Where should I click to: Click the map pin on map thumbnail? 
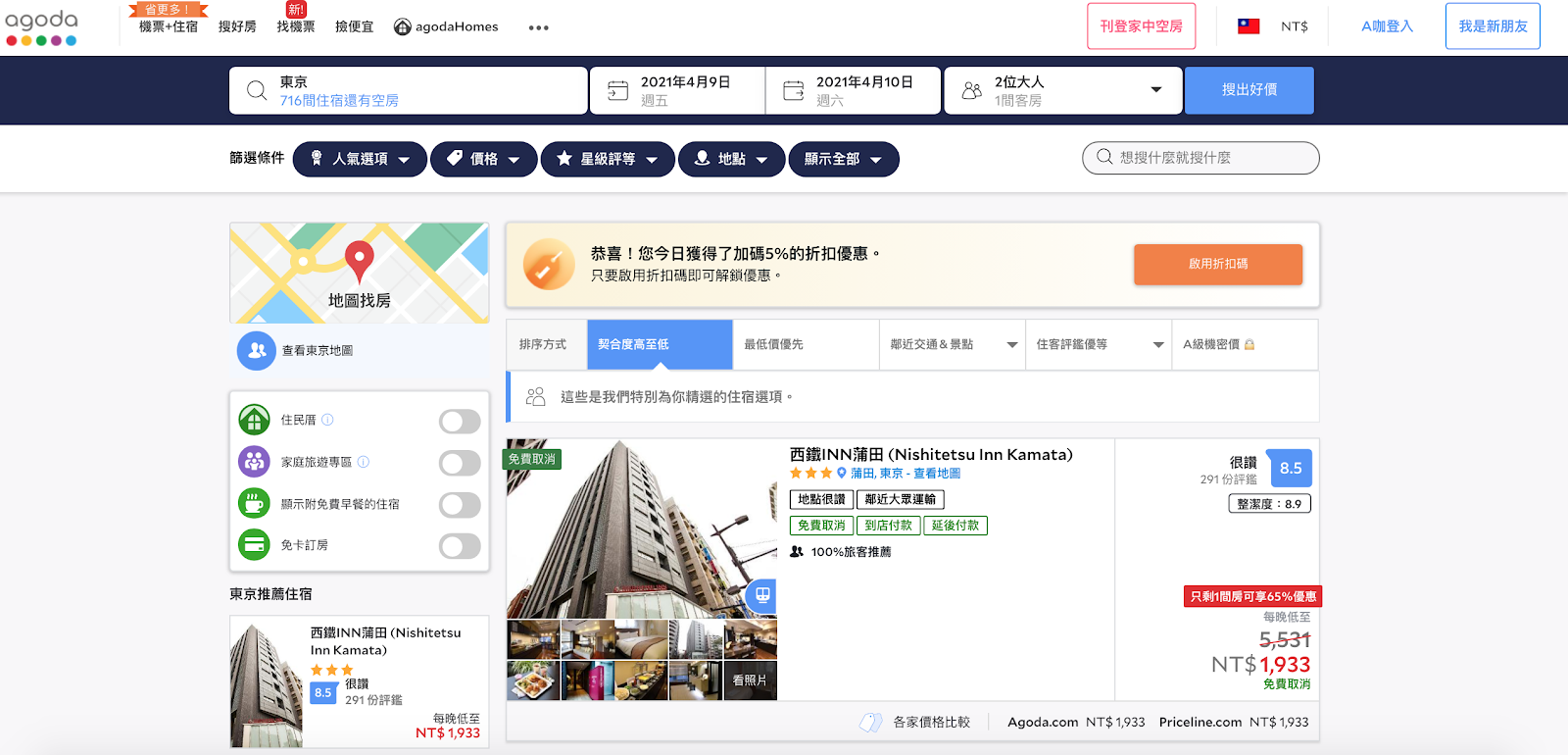tap(360, 261)
